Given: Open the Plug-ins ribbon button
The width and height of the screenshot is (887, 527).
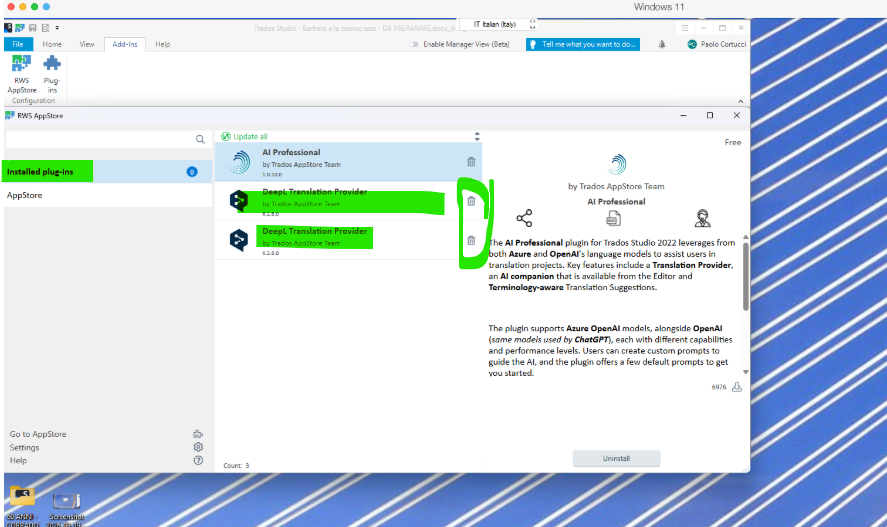Looking at the screenshot, I should [51, 74].
